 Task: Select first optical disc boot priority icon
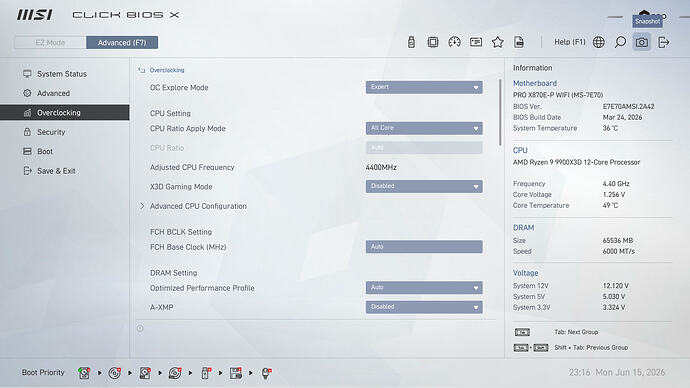tap(114, 373)
